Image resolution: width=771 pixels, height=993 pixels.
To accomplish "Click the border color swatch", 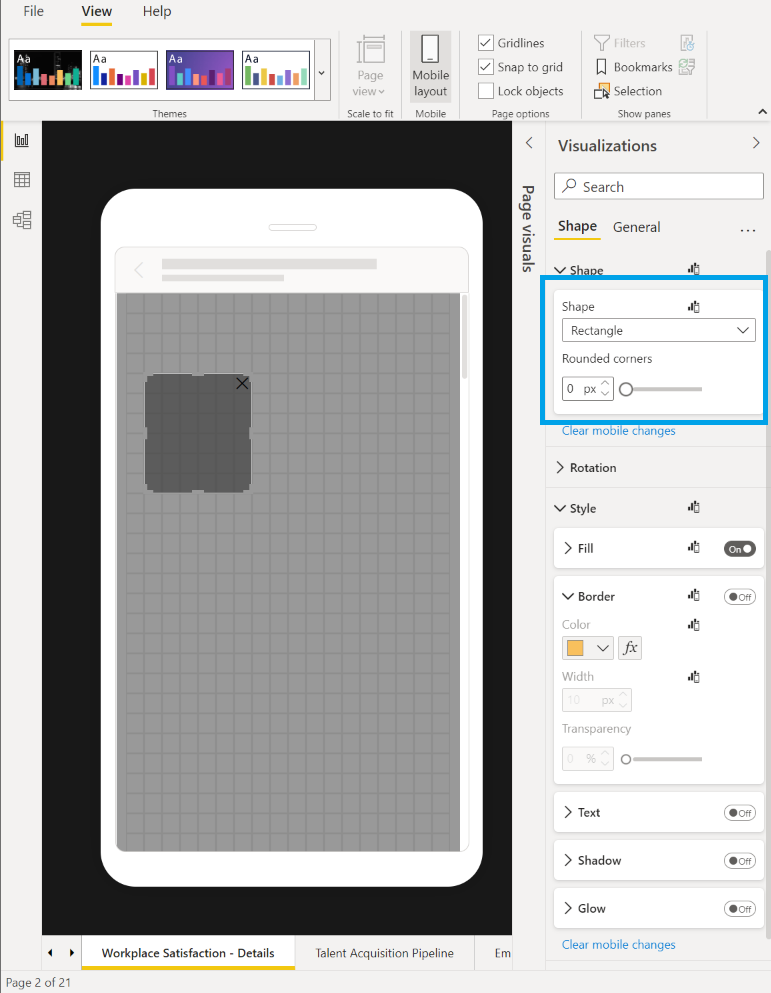I will [x=576, y=648].
